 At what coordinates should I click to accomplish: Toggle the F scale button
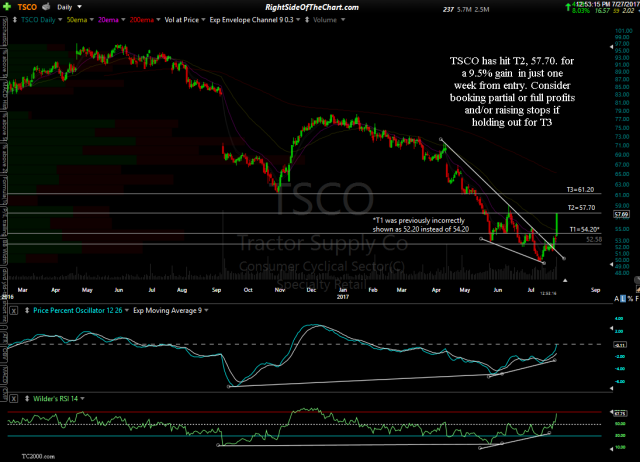(x=637, y=299)
